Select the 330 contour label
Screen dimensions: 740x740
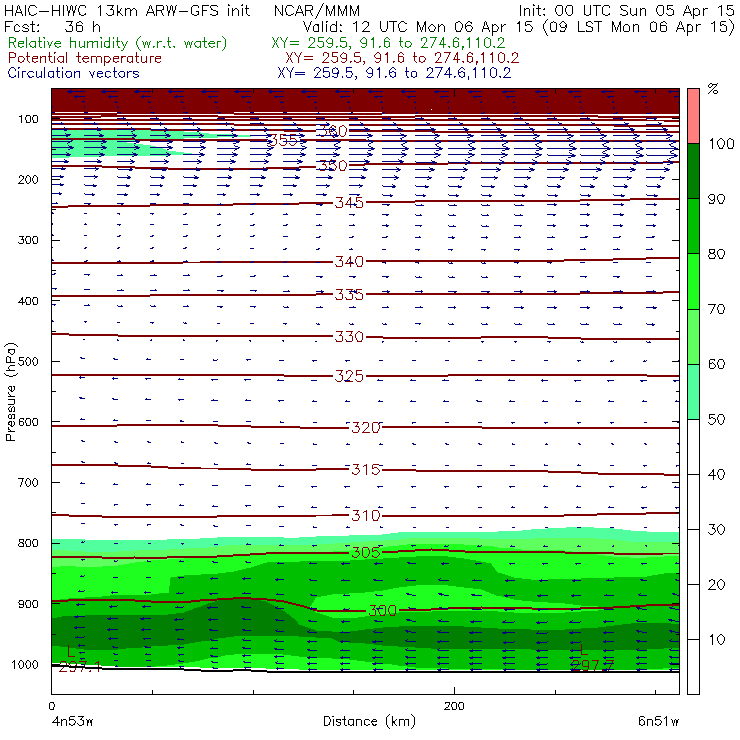click(349, 337)
